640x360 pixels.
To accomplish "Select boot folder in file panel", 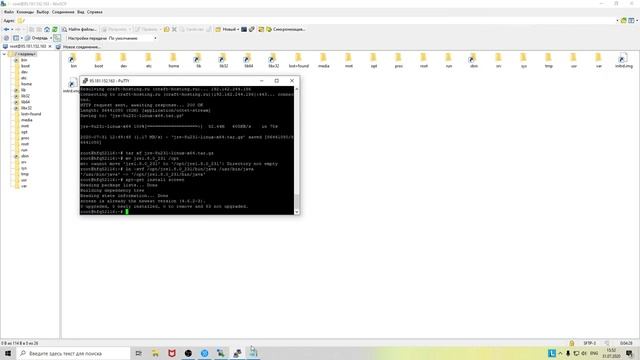I will [98, 60].
